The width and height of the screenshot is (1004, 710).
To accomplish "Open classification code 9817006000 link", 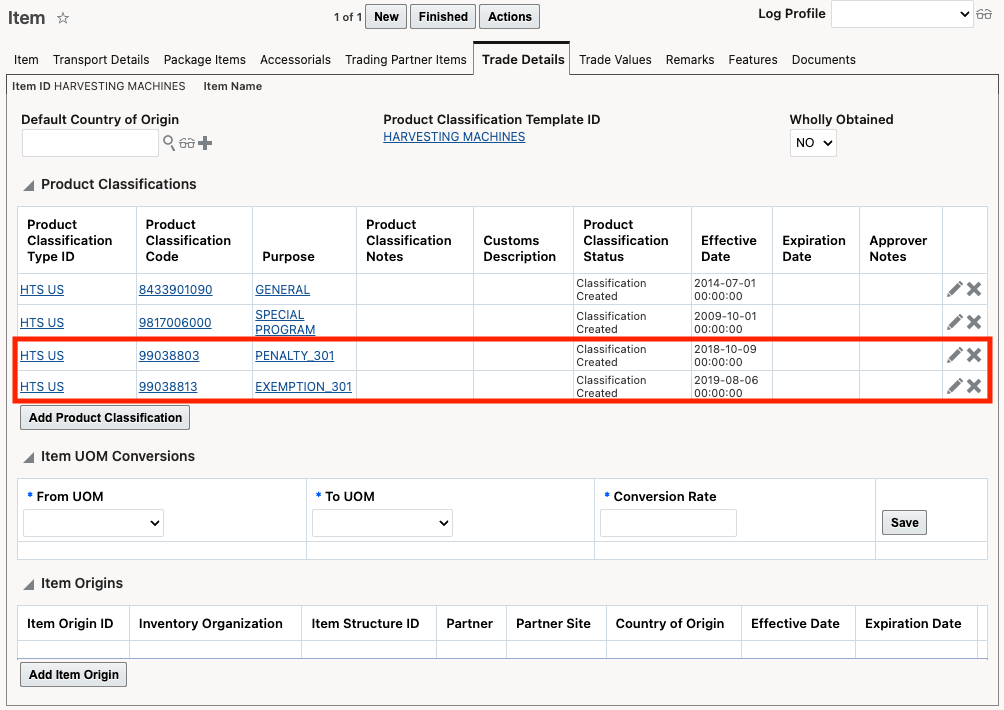I will click(175, 323).
